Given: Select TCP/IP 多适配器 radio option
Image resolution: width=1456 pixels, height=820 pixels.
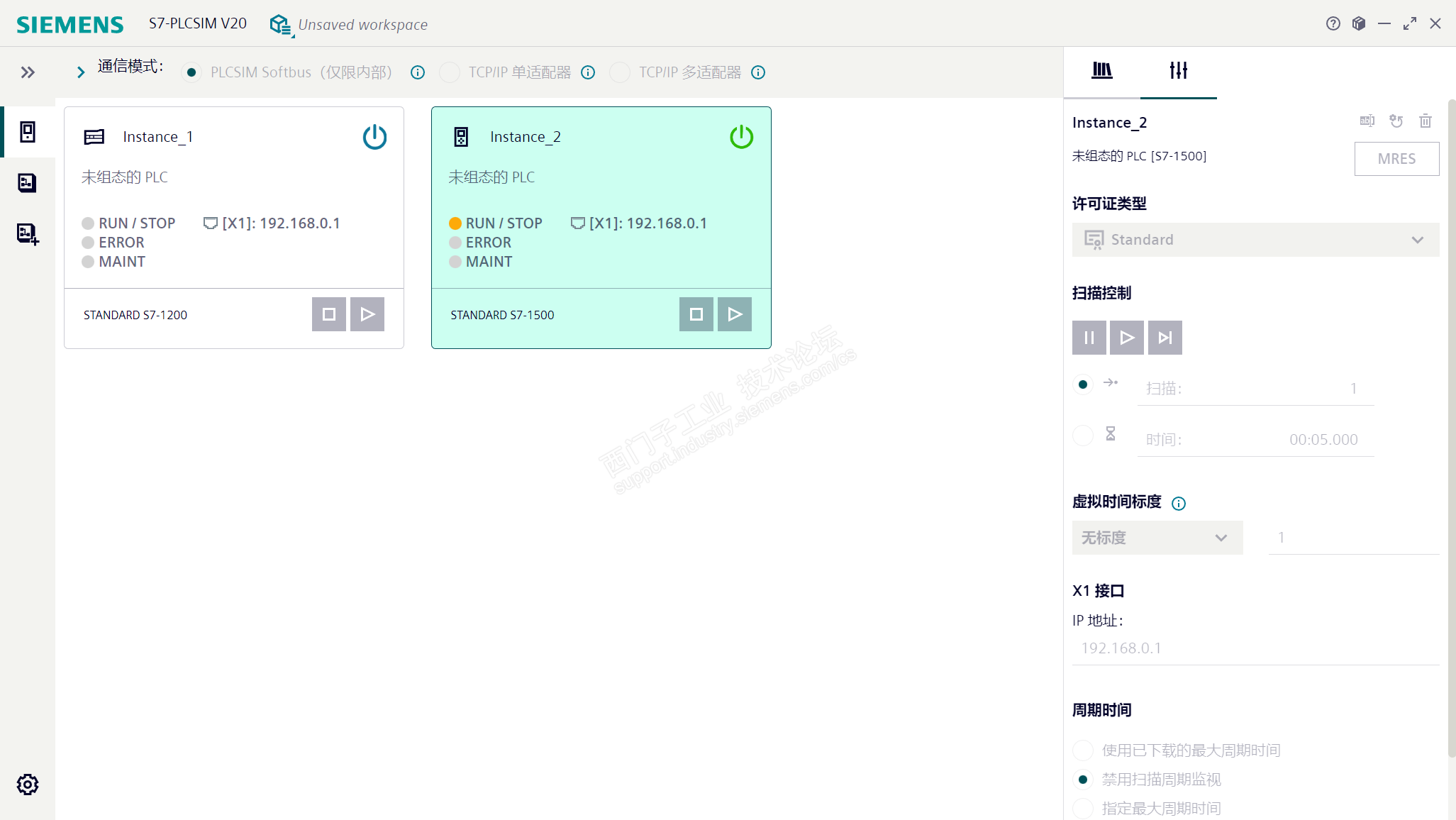Looking at the screenshot, I should (620, 72).
